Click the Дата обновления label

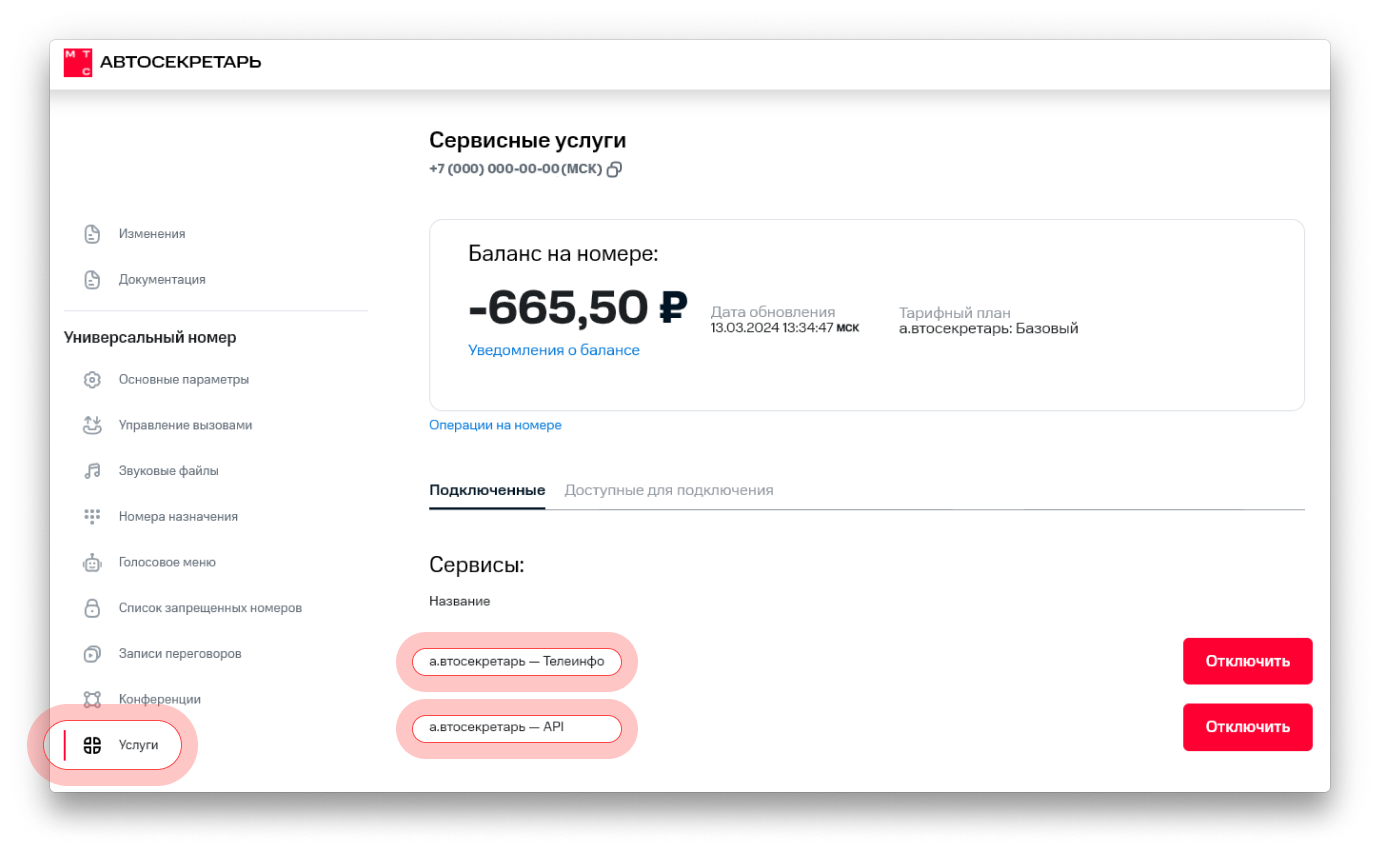coord(773,312)
